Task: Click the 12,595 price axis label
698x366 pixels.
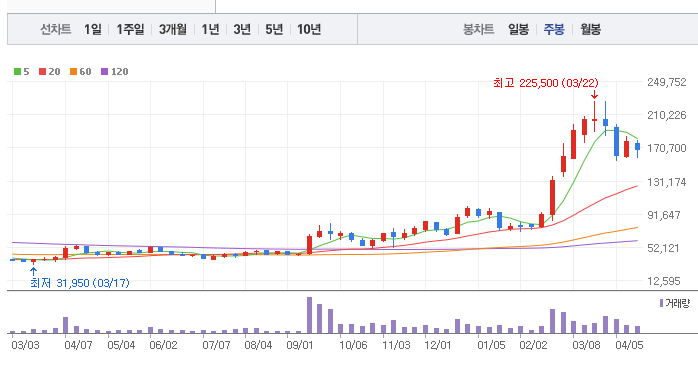Action: point(664,281)
